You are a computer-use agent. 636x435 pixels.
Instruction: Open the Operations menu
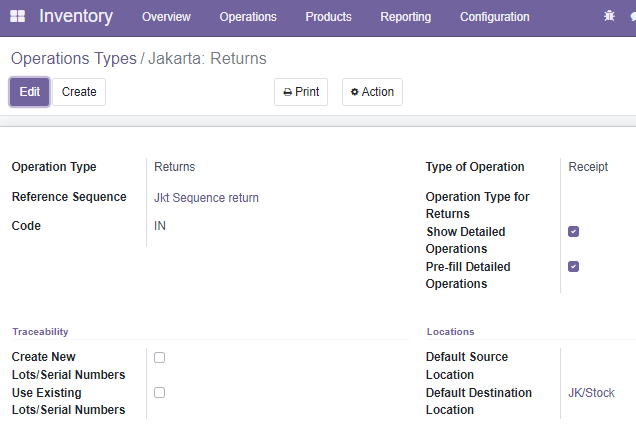248,17
